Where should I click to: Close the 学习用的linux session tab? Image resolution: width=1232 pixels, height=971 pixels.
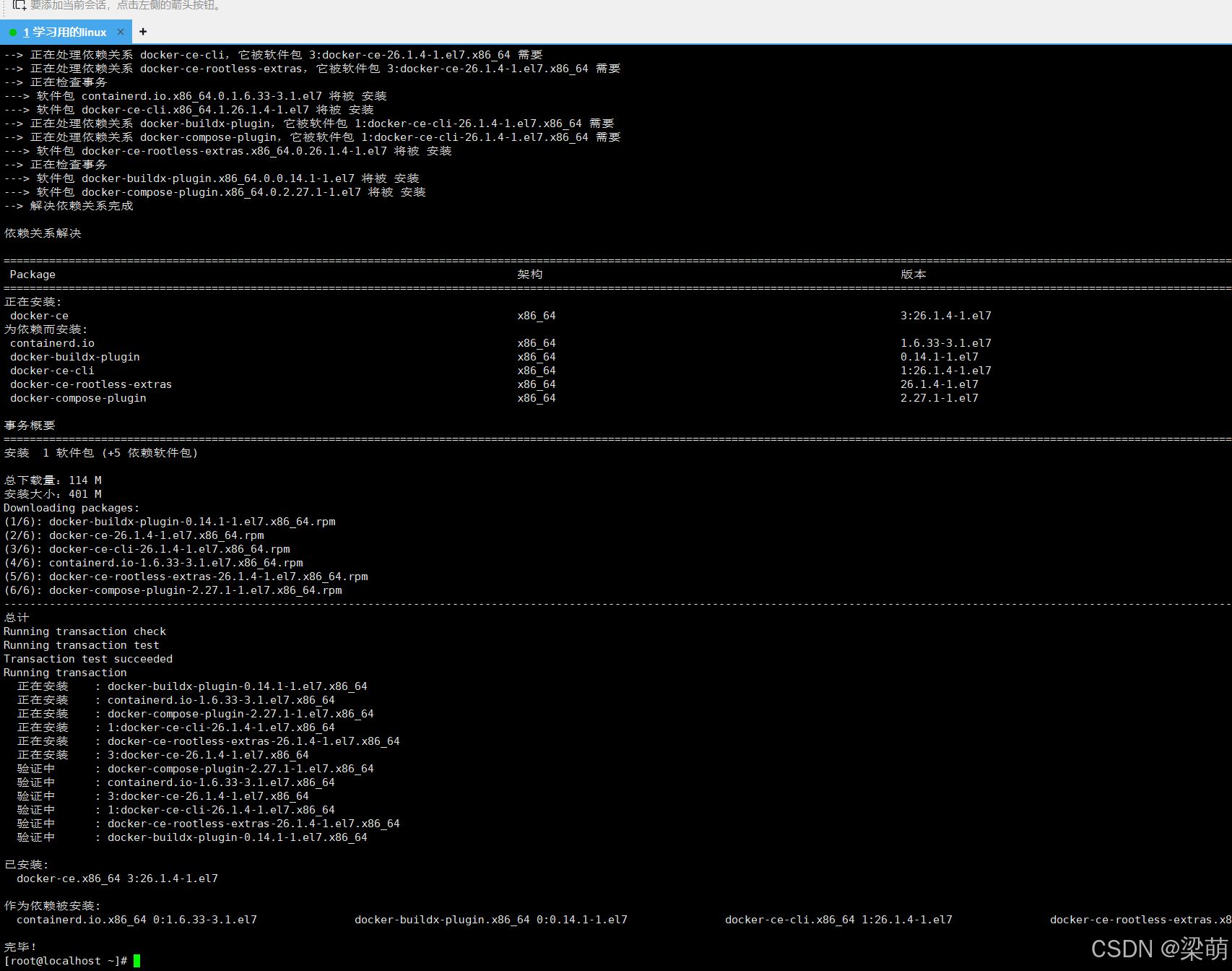point(121,32)
